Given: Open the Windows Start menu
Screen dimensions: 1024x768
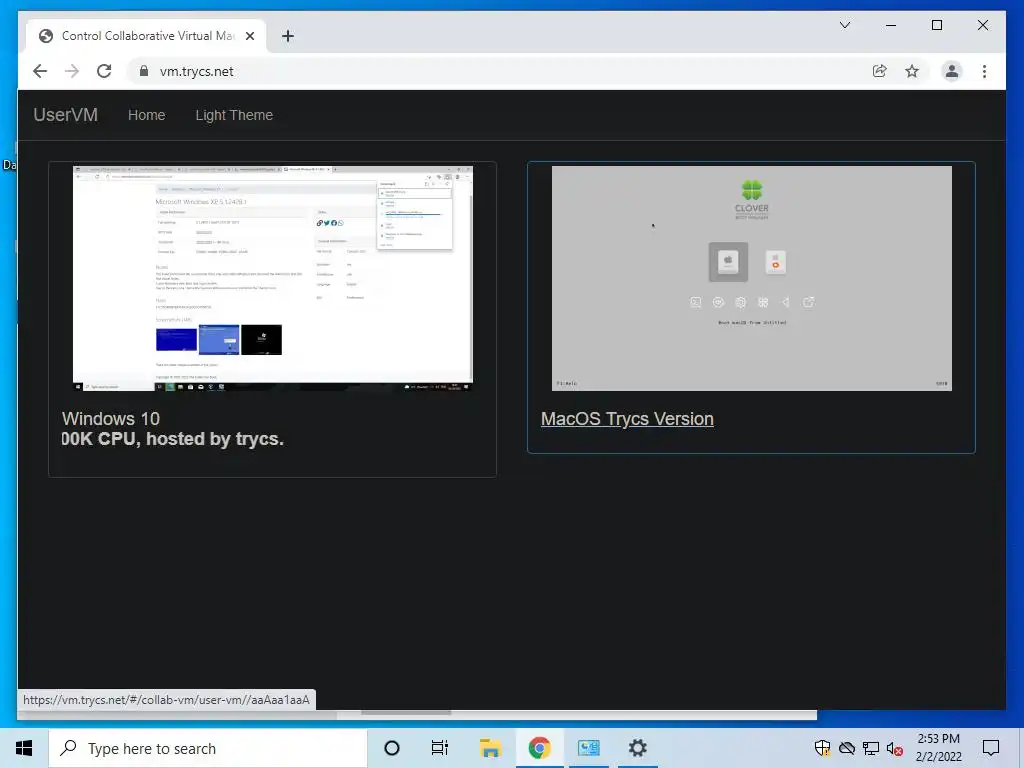Looking at the screenshot, I should tap(24, 748).
